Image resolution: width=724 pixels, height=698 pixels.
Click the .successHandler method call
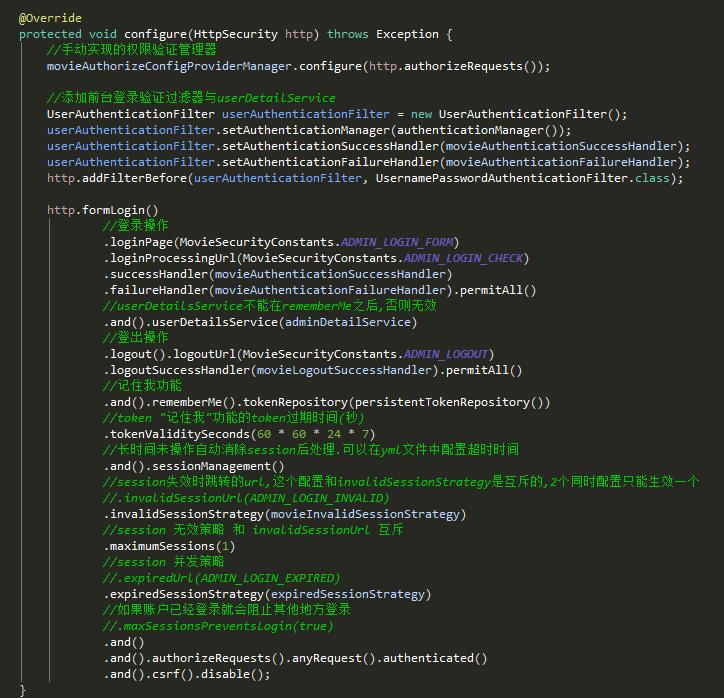pos(156,274)
